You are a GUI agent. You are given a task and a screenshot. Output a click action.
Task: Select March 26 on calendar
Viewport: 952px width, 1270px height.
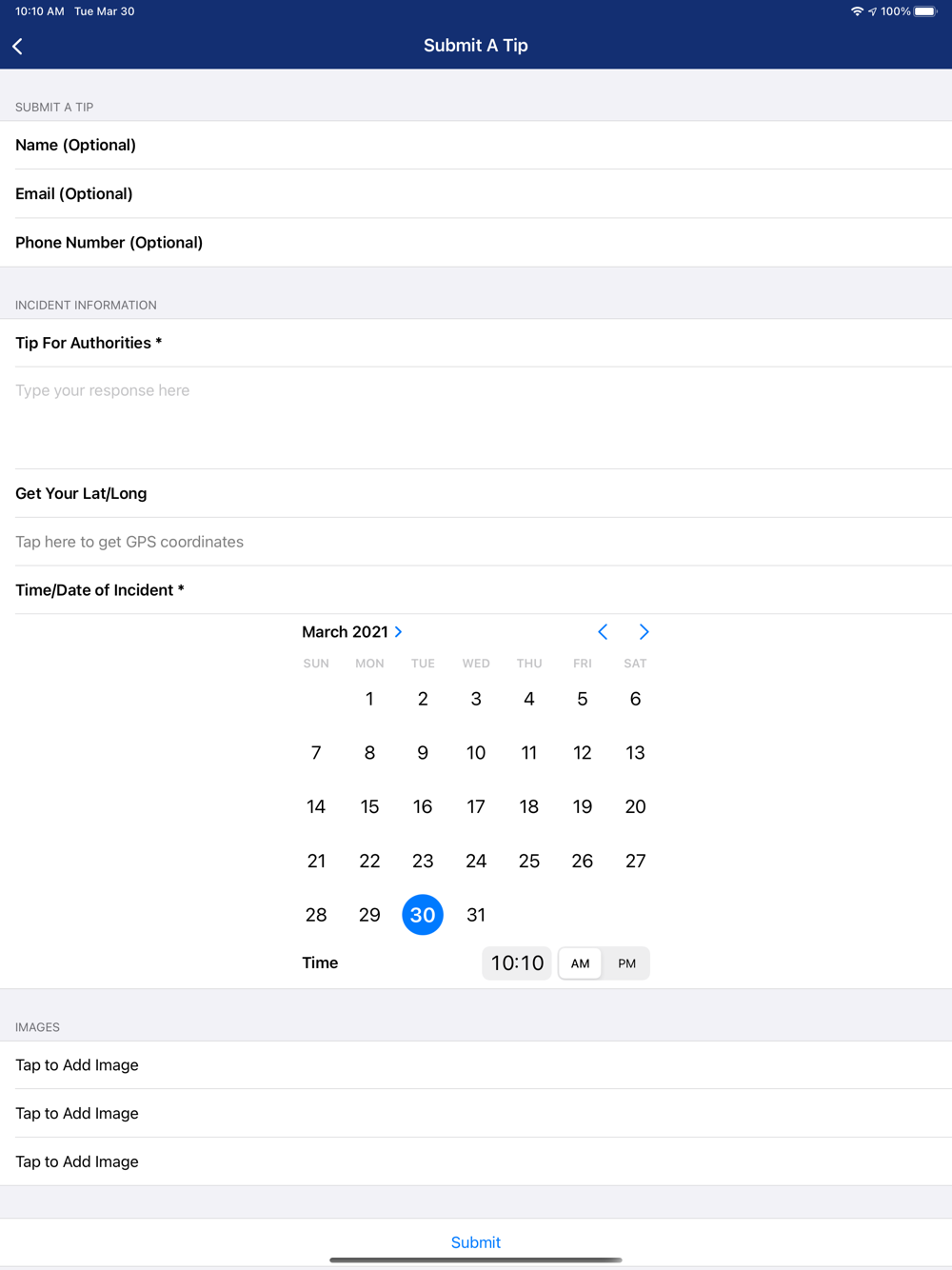coord(583,861)
